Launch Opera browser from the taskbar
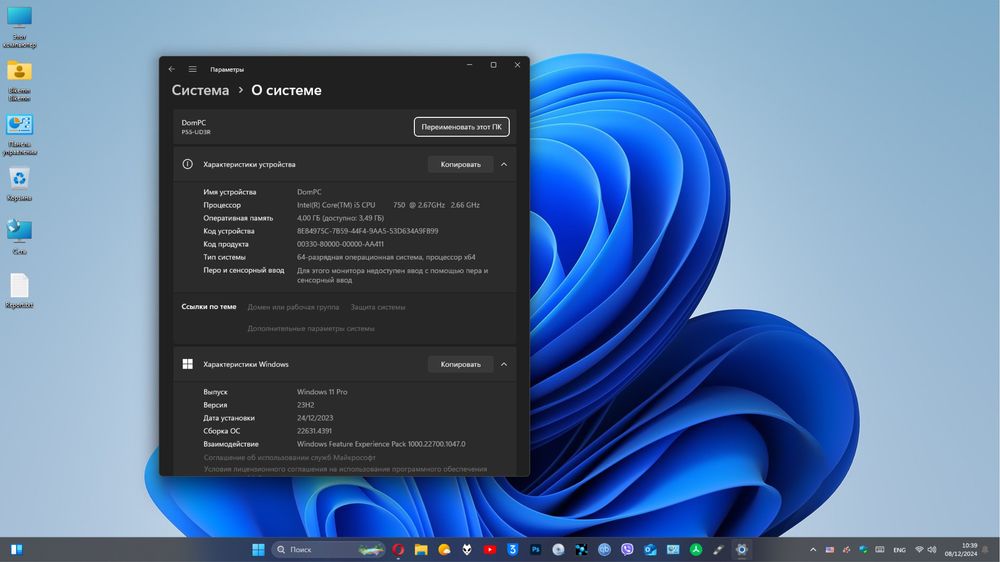 (x=398, y=549)
